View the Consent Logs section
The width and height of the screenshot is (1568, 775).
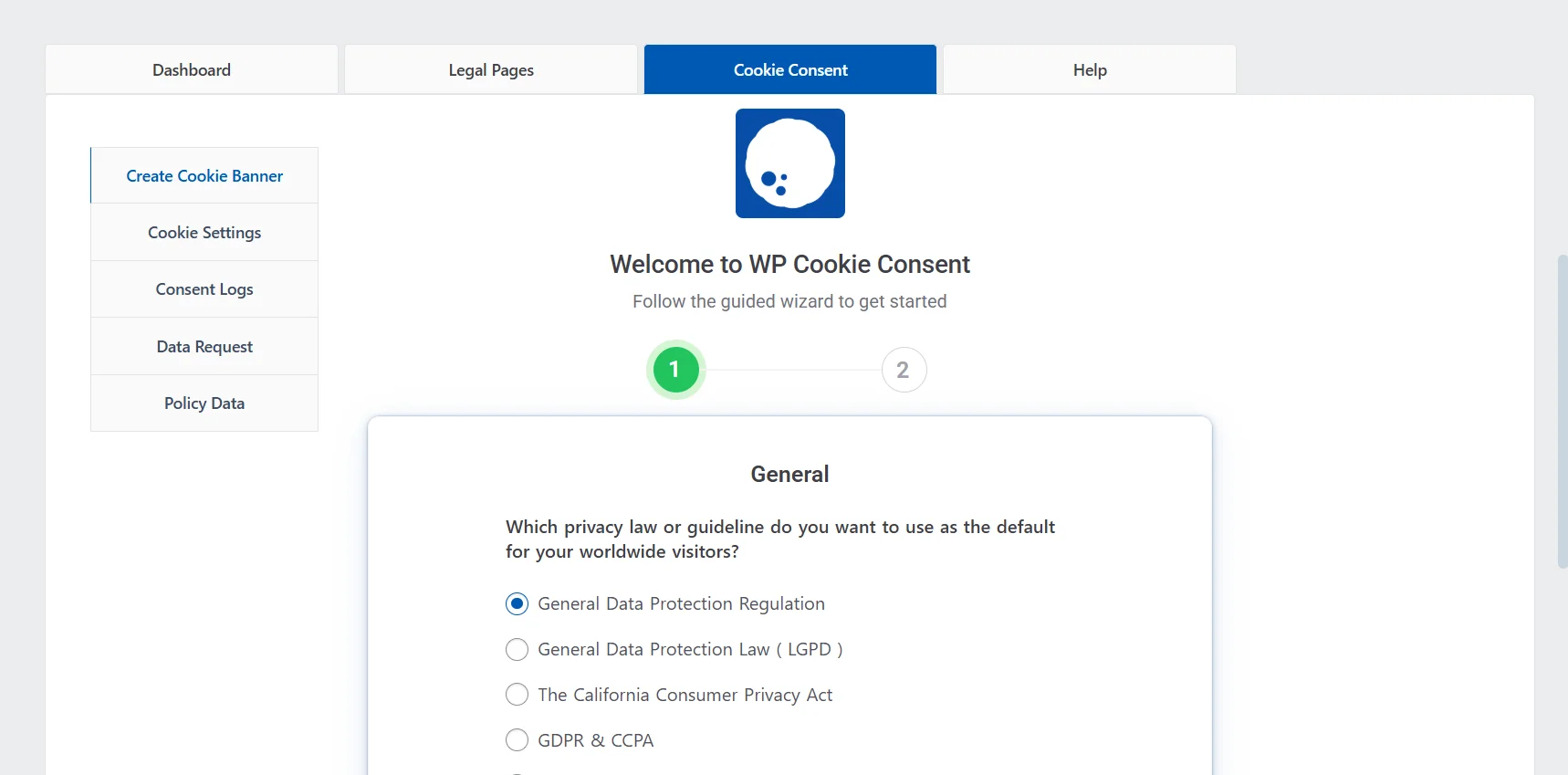204,288
